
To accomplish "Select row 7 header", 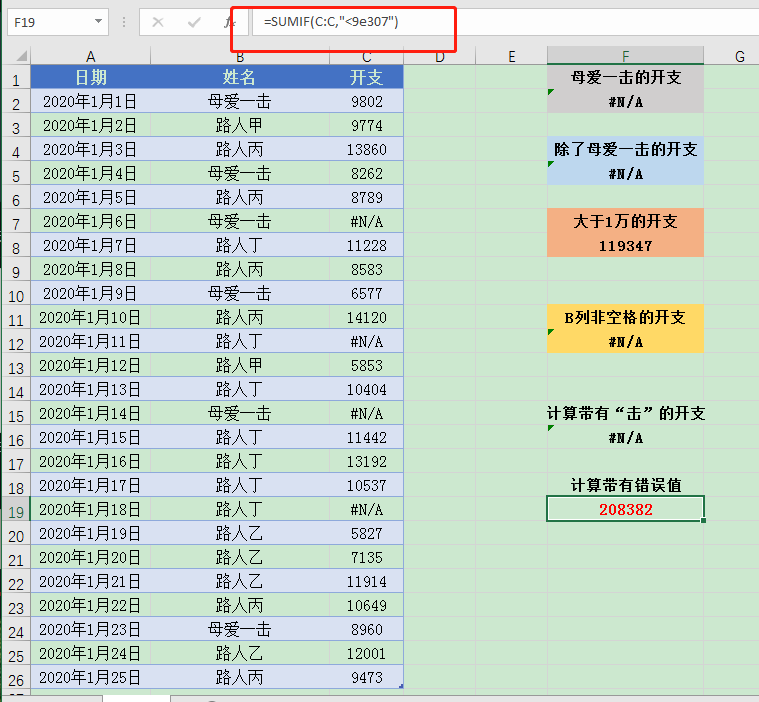I will click(16, 222).
